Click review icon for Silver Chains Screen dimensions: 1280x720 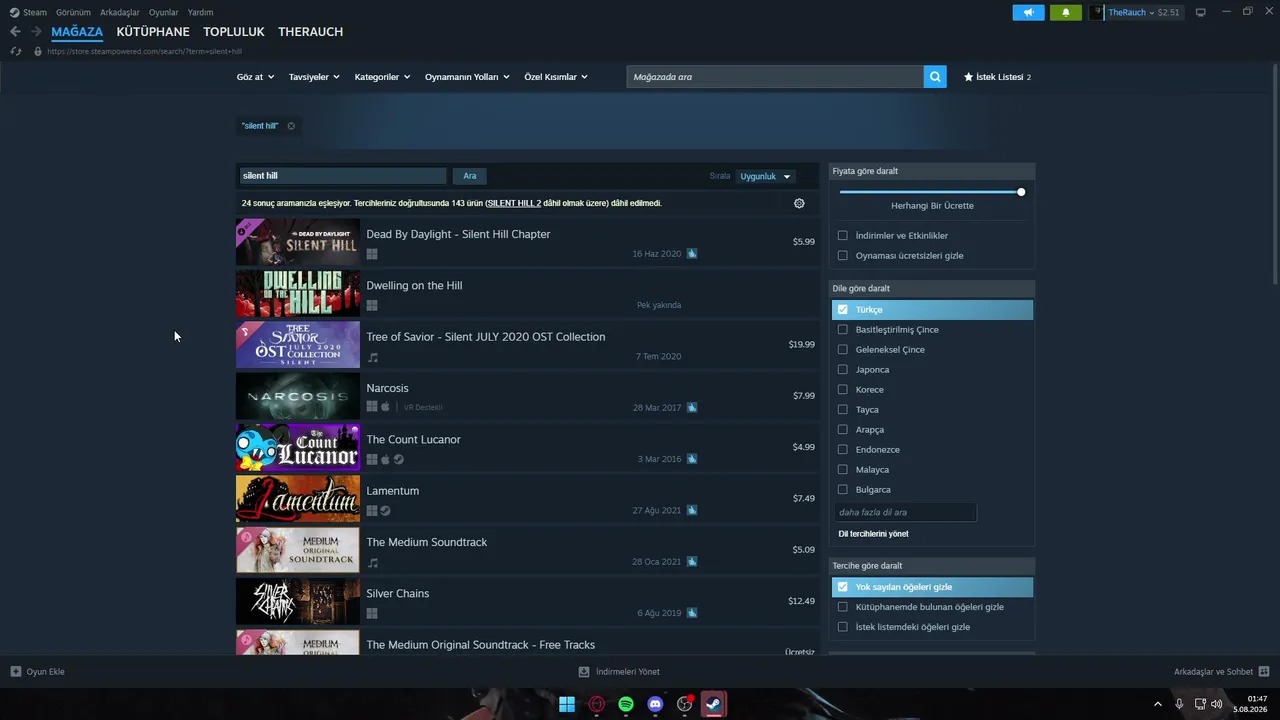[692, 613]
